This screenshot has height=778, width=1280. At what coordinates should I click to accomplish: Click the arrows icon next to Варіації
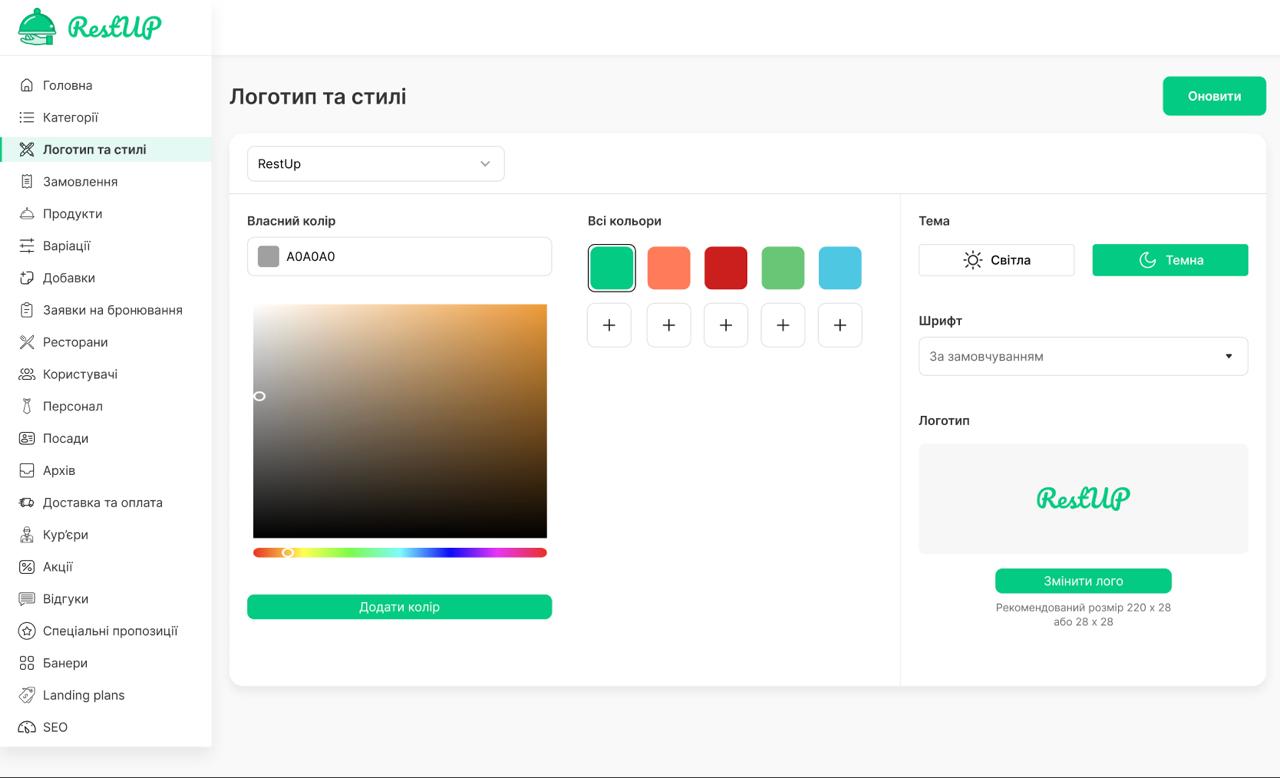click(27, 246)
